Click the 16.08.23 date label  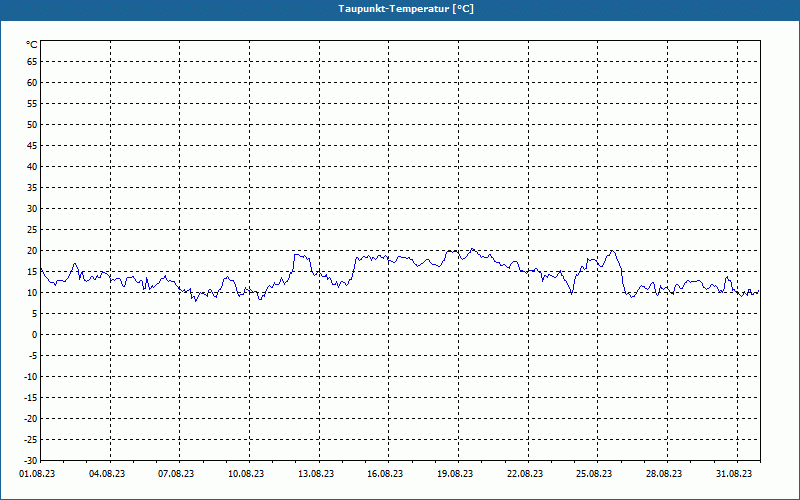385,474
